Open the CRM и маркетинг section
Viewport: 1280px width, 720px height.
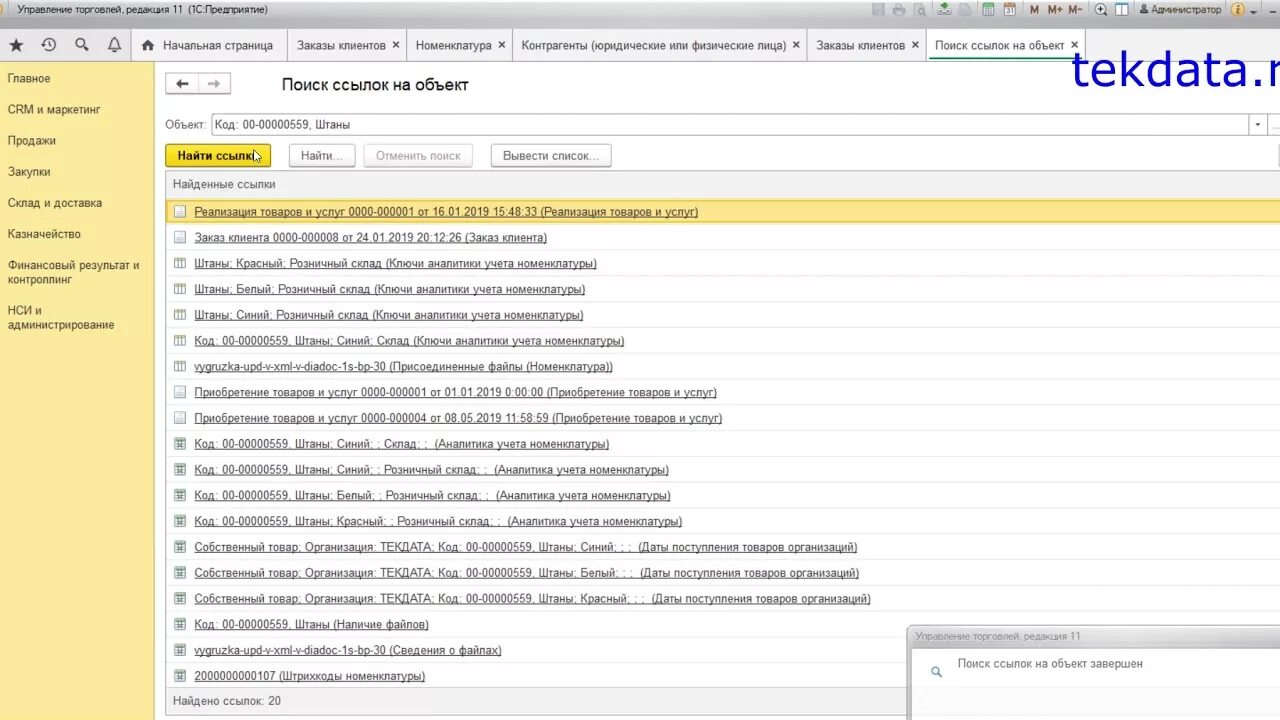pyautogui.click(x=54, y=109)
